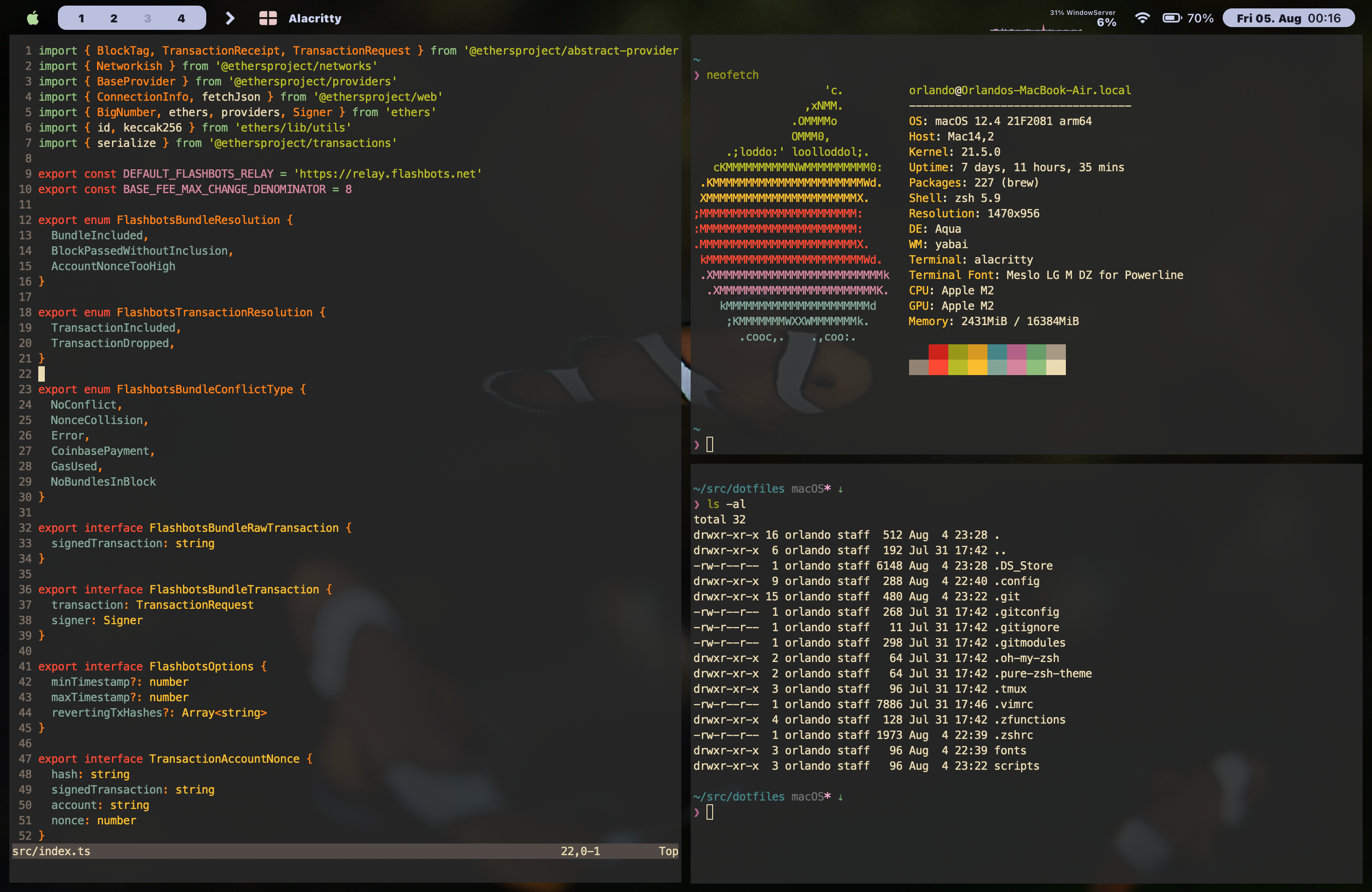Open the Wi-Fi status icon

click(x=1142, y=18)
